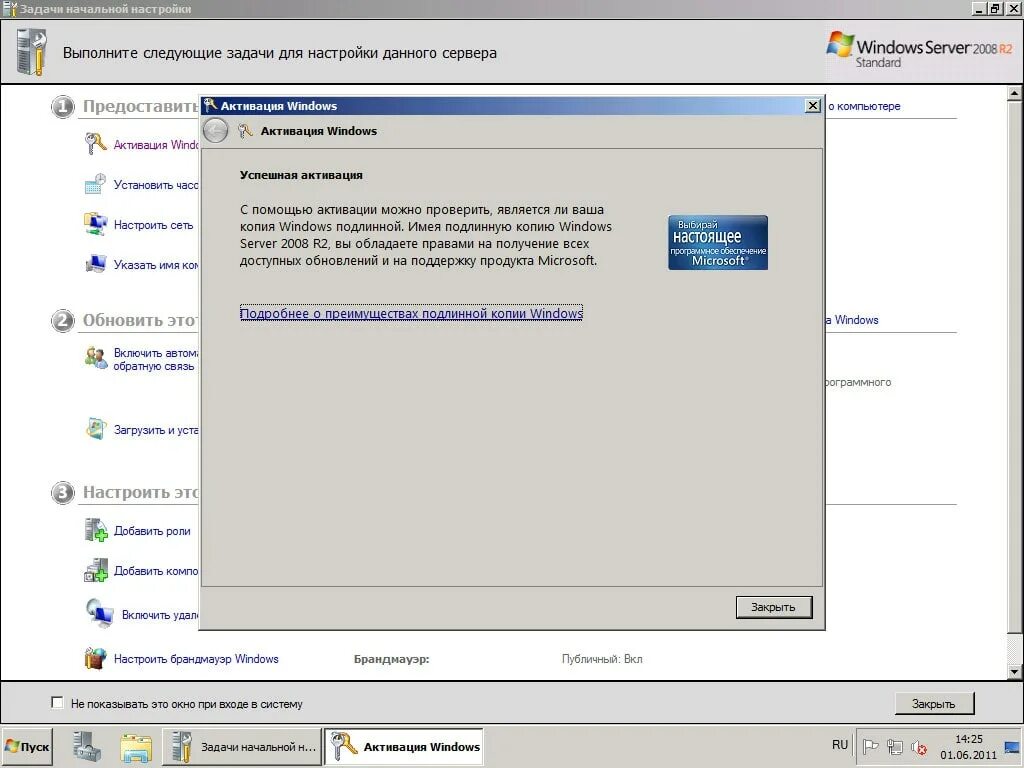1024x768 pixels.
Task: Click scrollbar up arrow in tasks window
Action: (x=1014, y=93)
